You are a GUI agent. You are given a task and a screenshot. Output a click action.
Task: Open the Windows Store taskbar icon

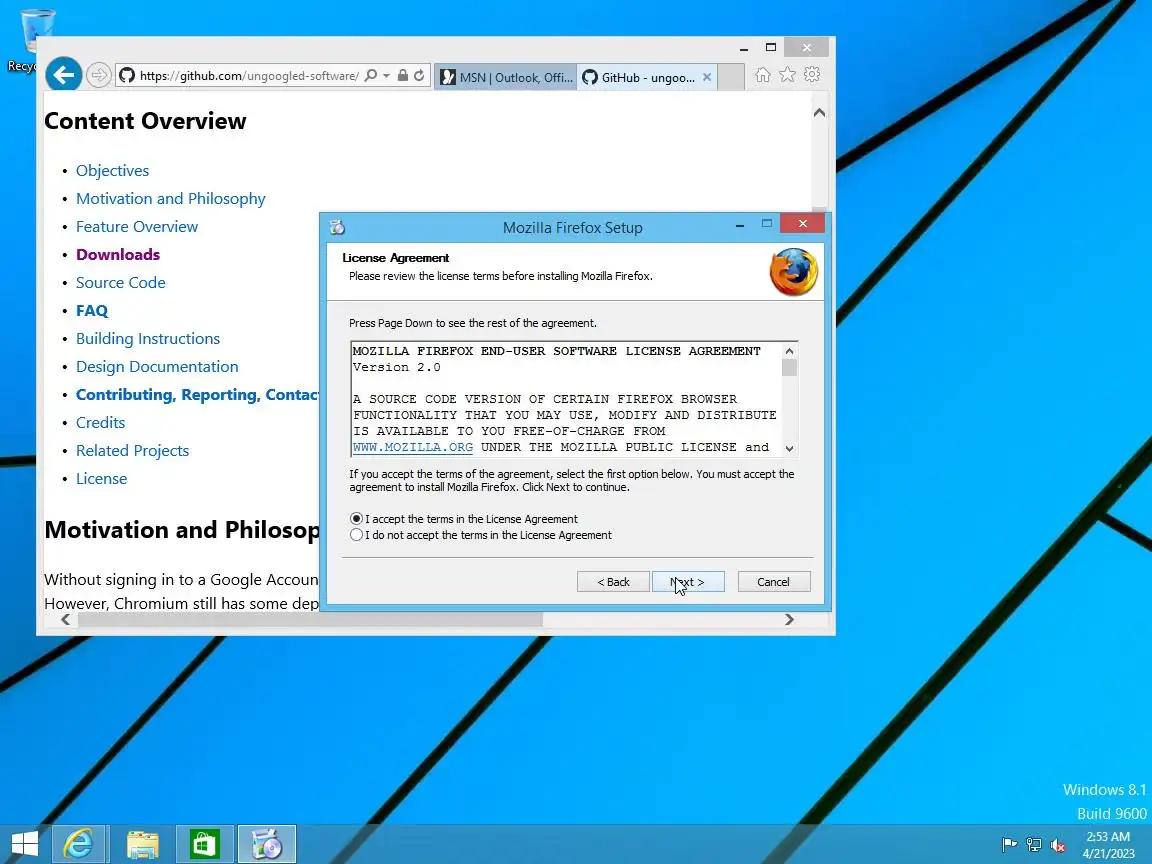pyautogui.click(x=204, y=844)
